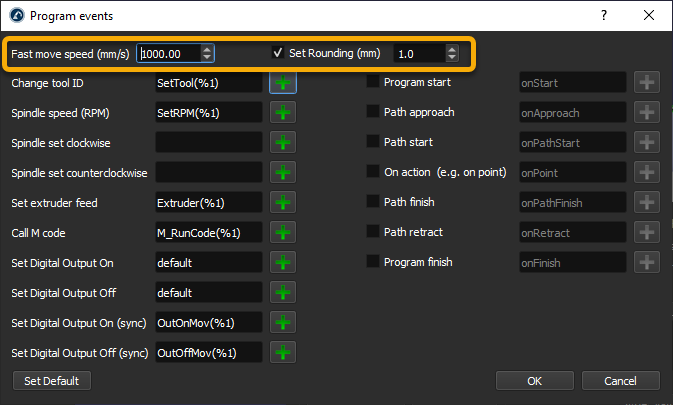
Task: Click green plus next to Change tool ID
Action: [x=284, y=83]
